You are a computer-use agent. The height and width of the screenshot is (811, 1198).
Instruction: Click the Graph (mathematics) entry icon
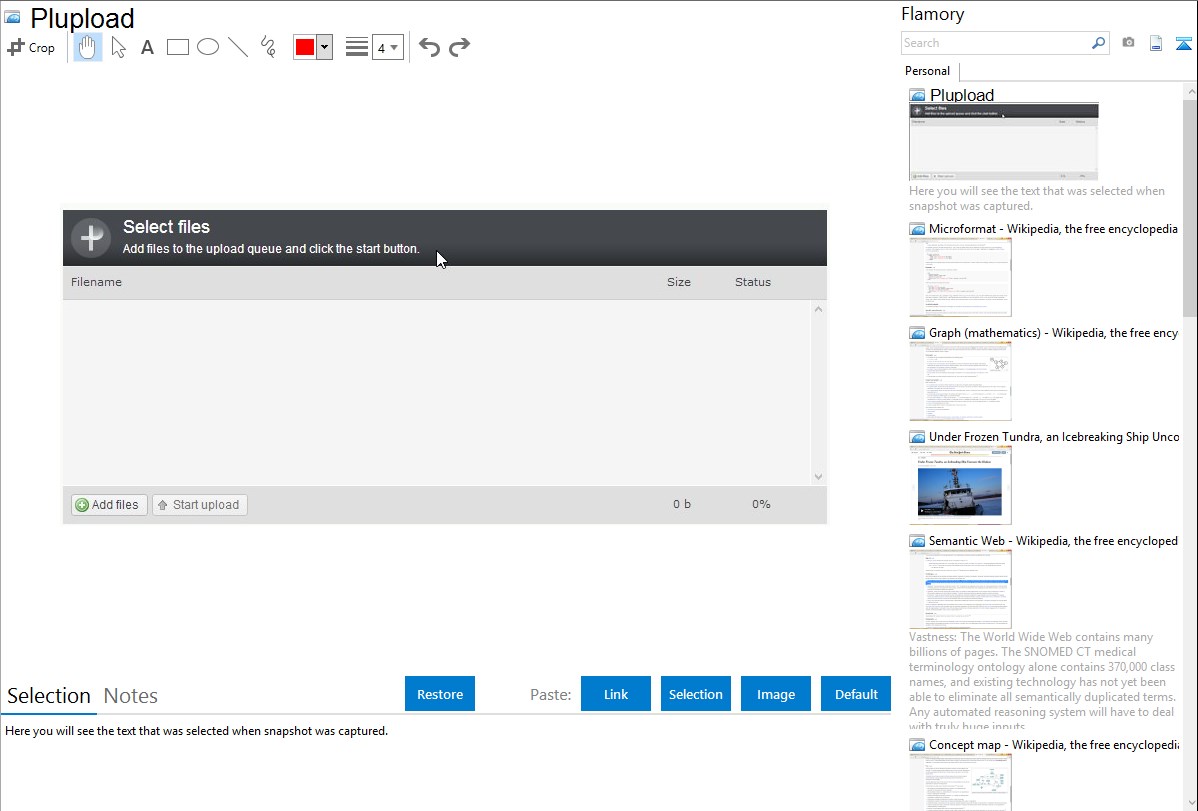[x=917, y=333]
